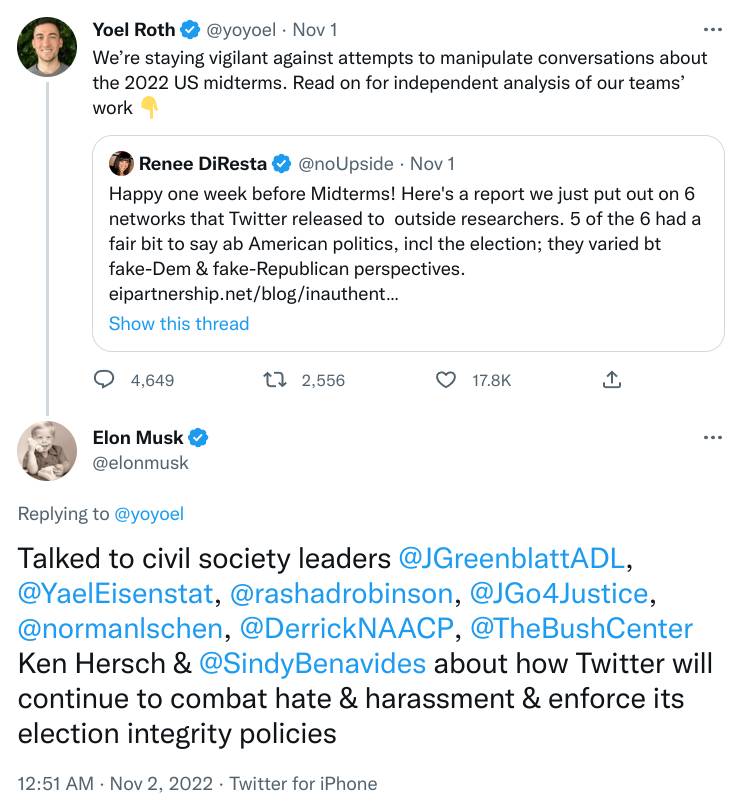
Task: Open the more options menu on Elon Musk's tweet
Action: click(x=712, y=438)
